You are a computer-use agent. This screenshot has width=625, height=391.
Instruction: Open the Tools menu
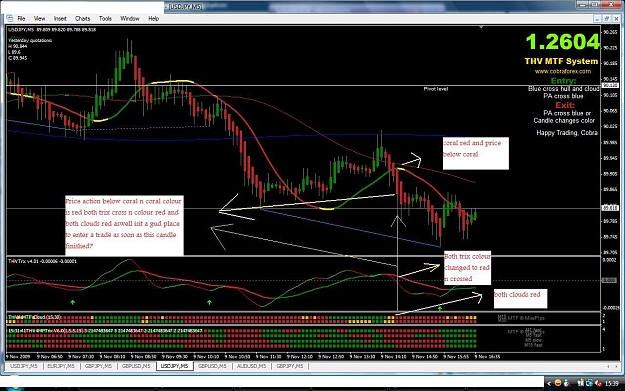(105, 18)
